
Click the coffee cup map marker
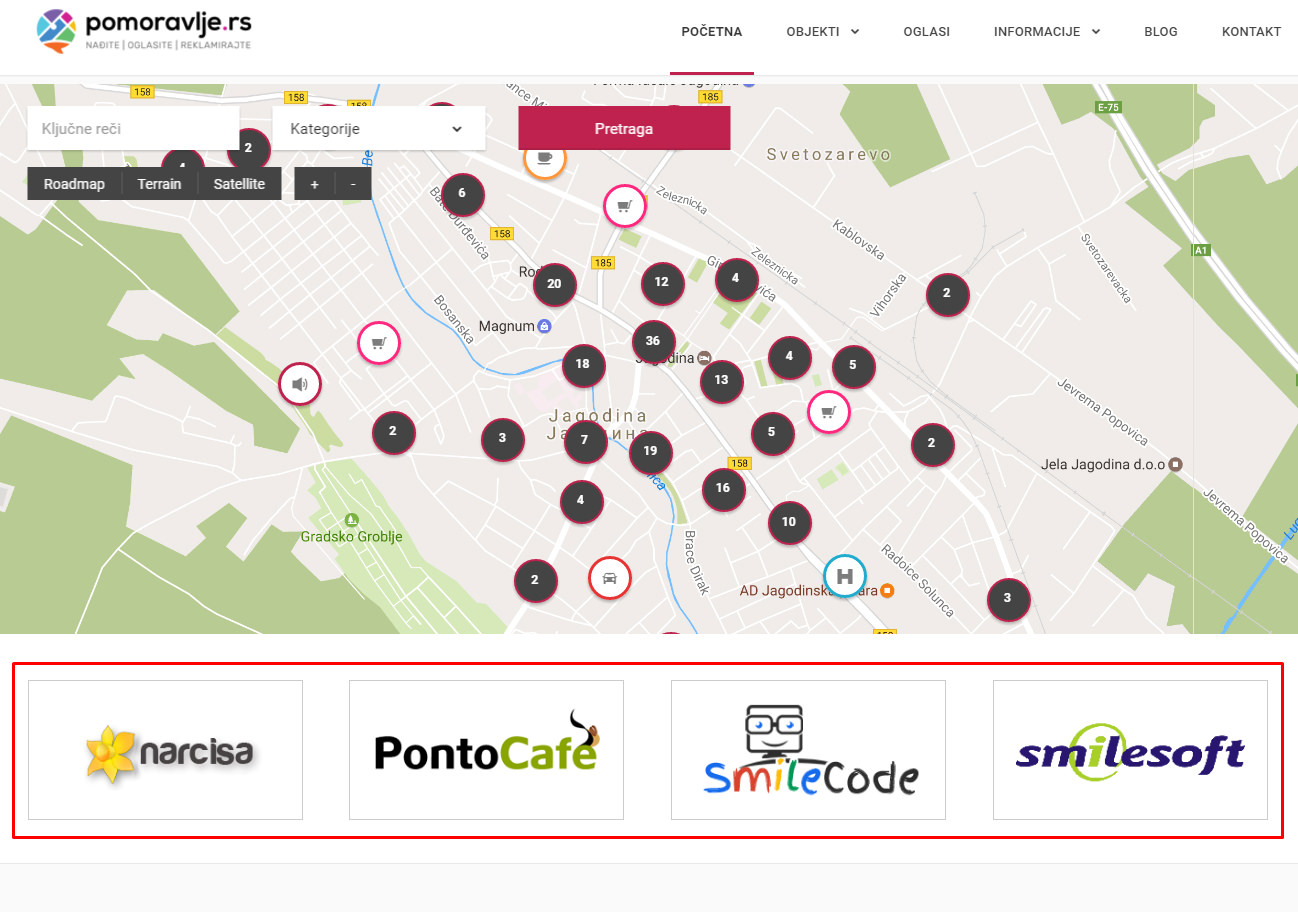coord(545,158)
